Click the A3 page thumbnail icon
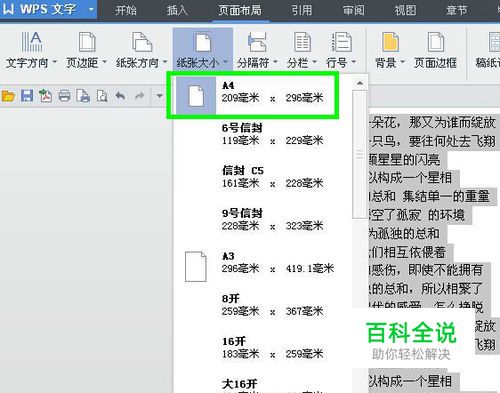This screenshot has width=500, height=393. click(196, 267)
